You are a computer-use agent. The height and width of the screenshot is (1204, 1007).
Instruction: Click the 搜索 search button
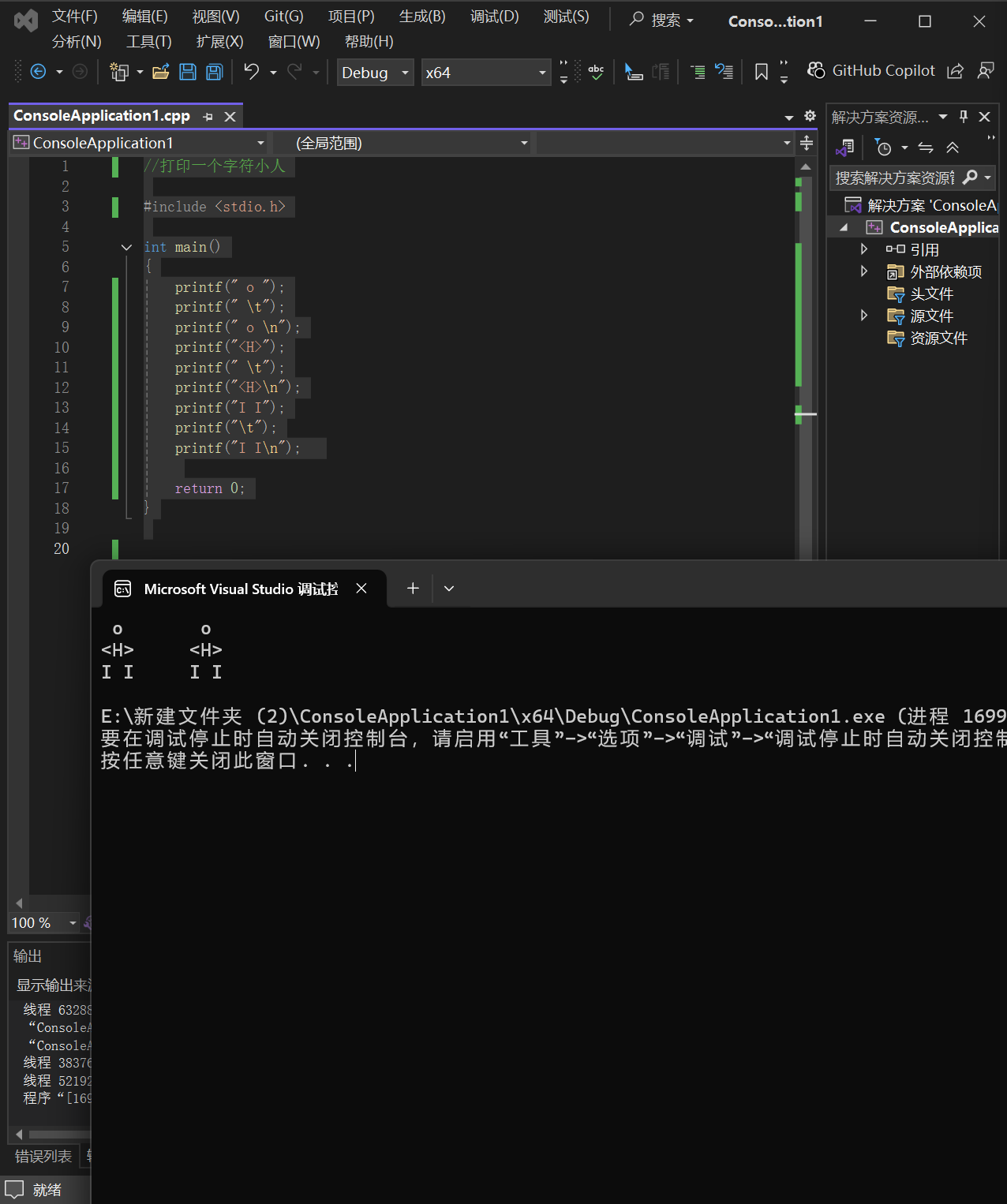coord(661,20)
